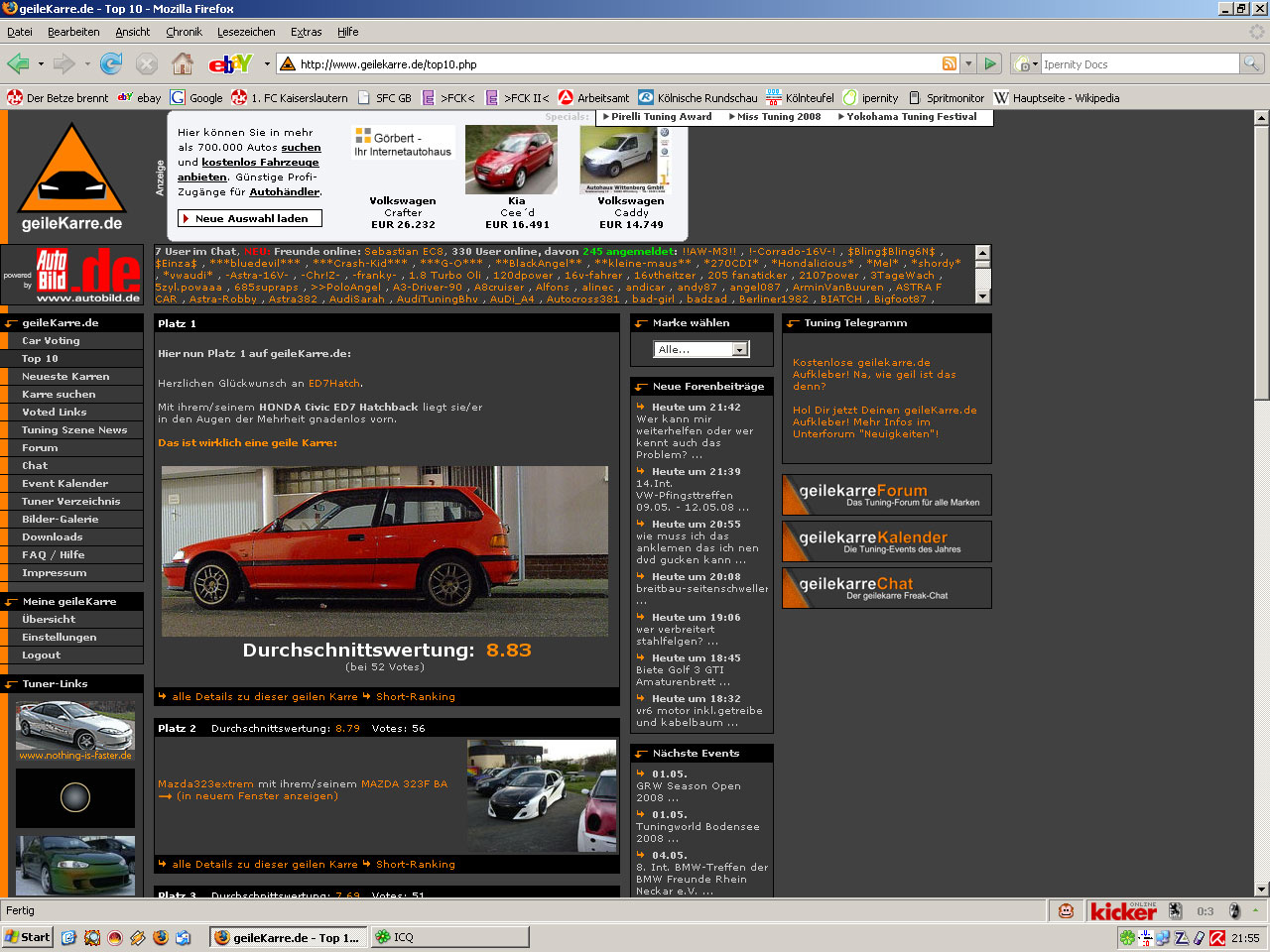Screen dimensions: 1270x952
Task: Click the Neue Auswahl laden button
Action: (x=250, y=218)
